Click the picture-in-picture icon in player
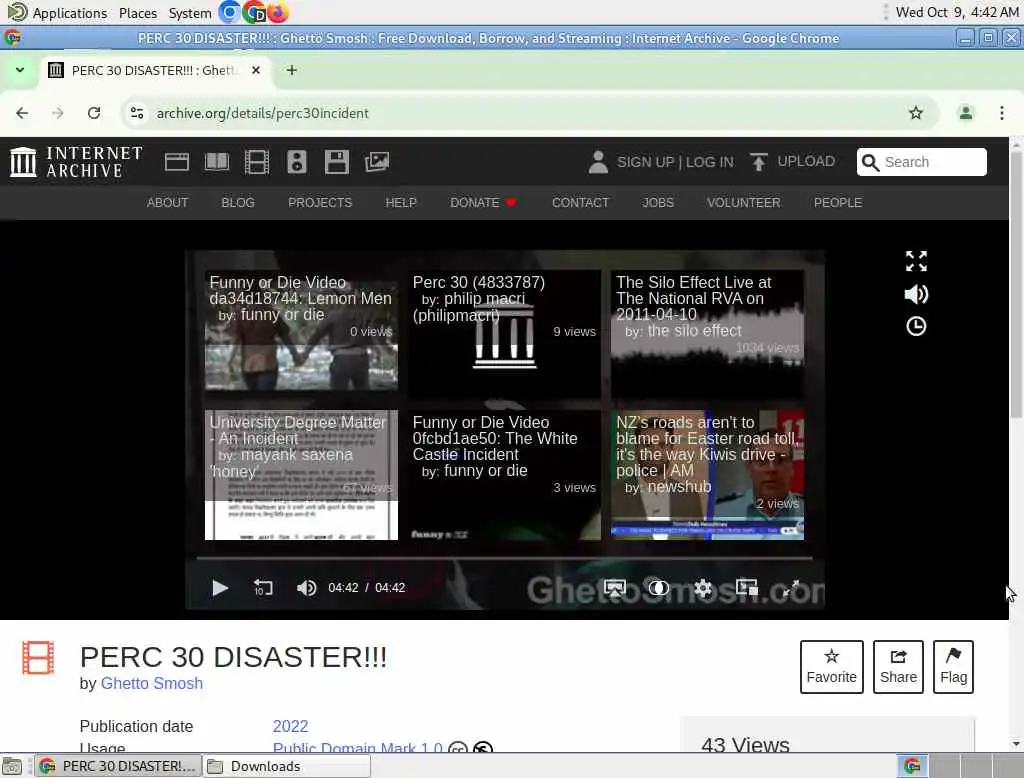The width and height of the screenshot is (1024, 778). click(746, 587)
